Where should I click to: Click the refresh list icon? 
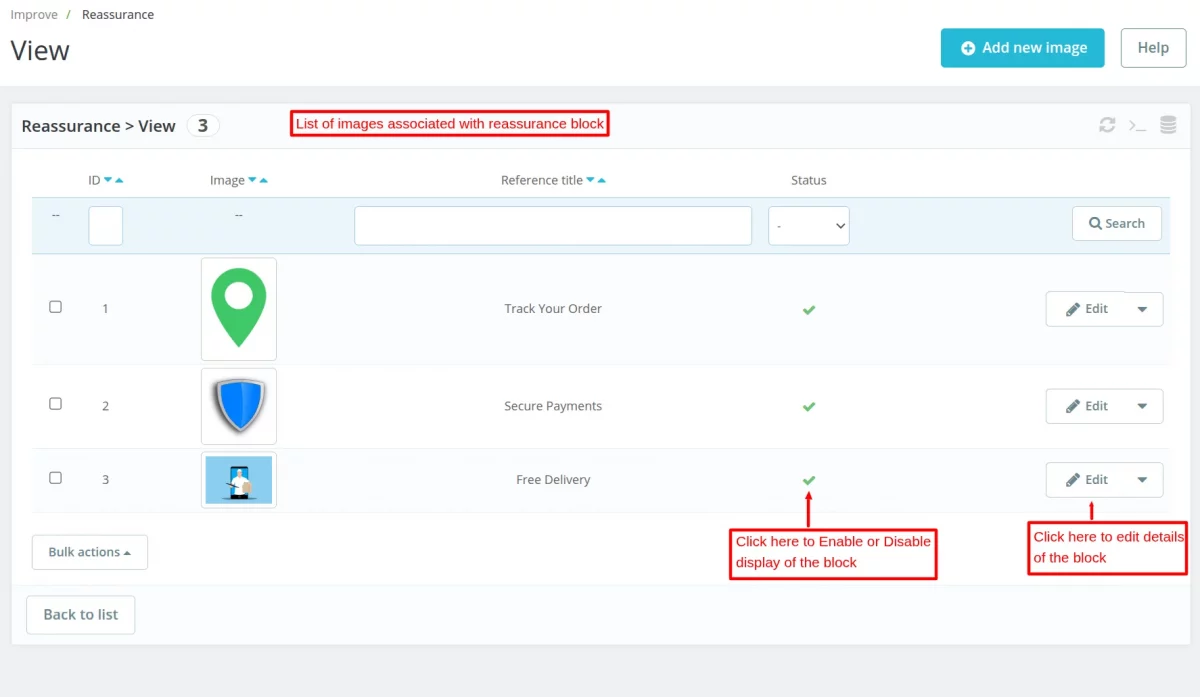(1107, 125)
